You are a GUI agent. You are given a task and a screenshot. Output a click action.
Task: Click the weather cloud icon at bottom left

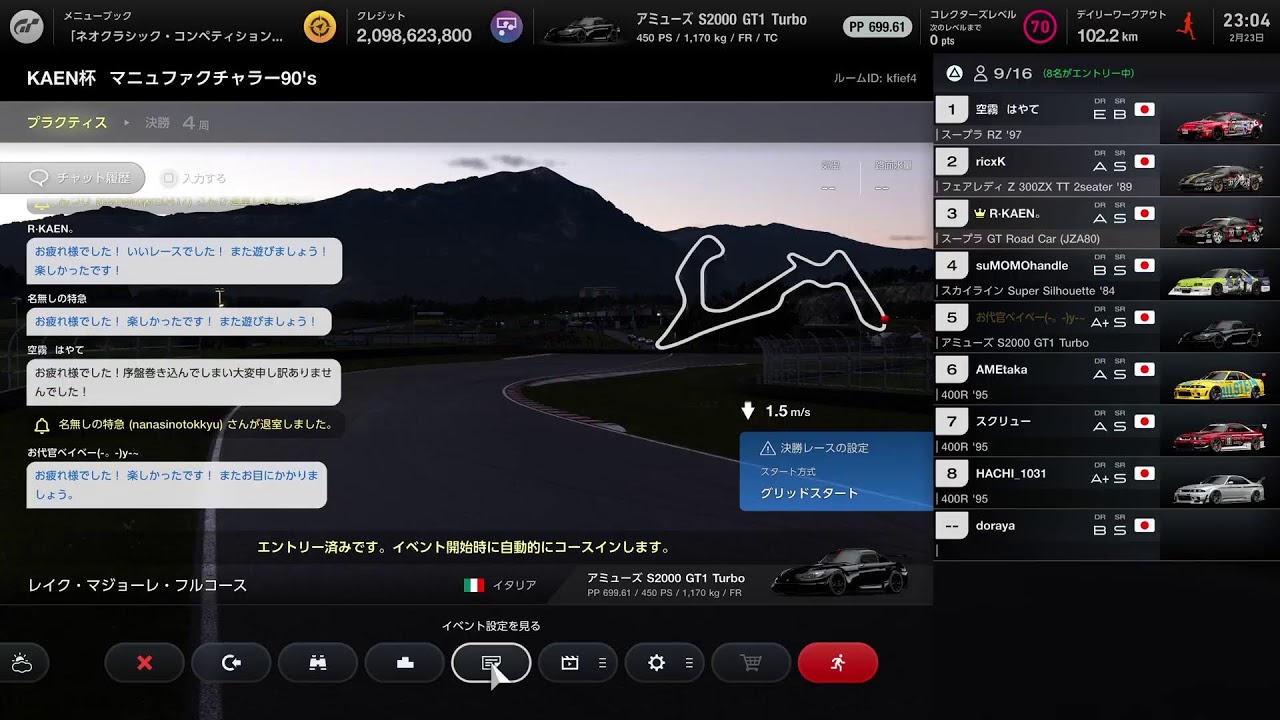coord(22,663)
